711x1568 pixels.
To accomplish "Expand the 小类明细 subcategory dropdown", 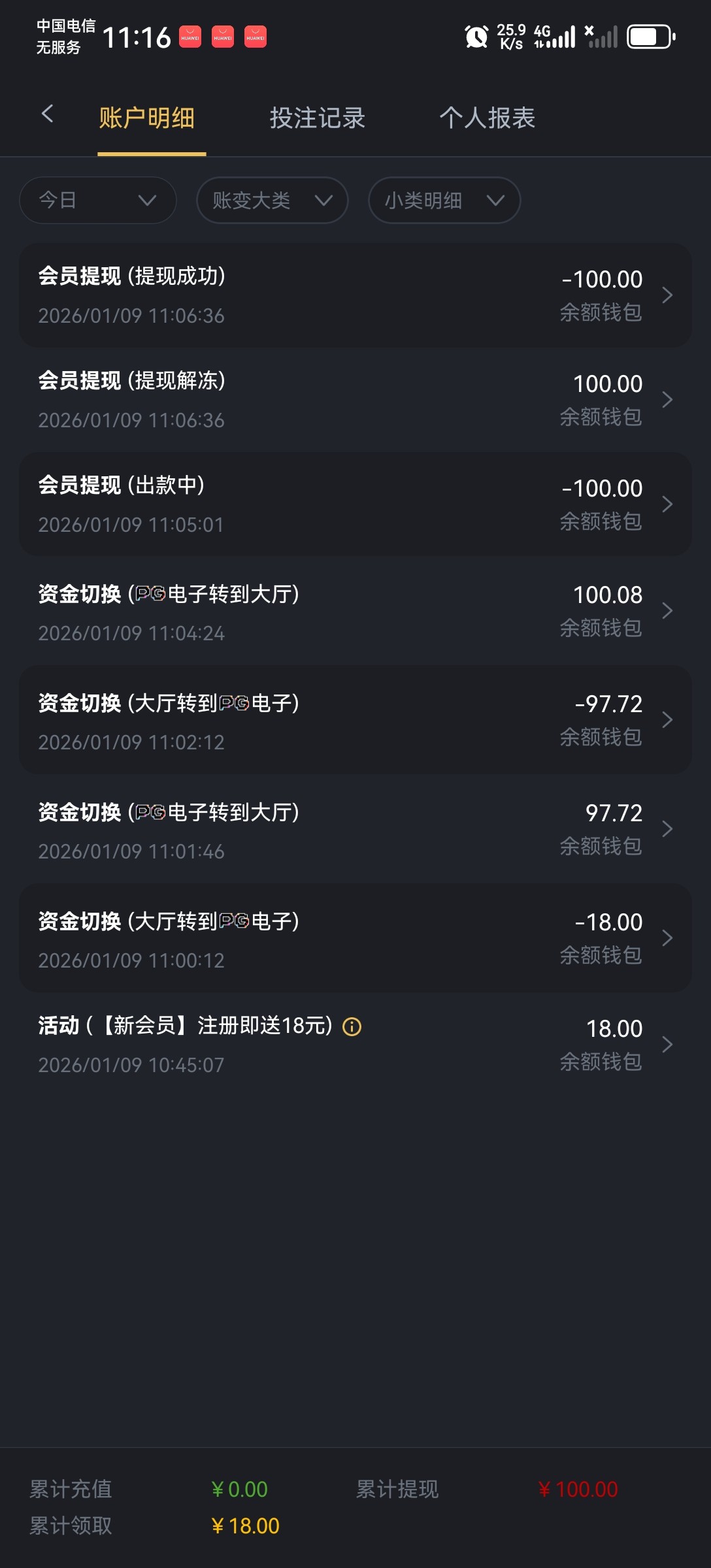I will 444,201.
